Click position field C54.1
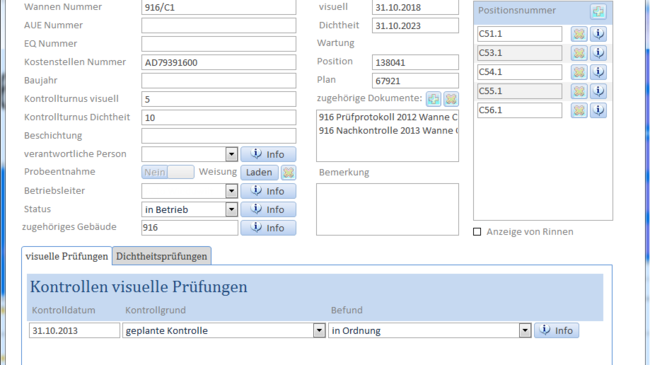 click(519, 72)
